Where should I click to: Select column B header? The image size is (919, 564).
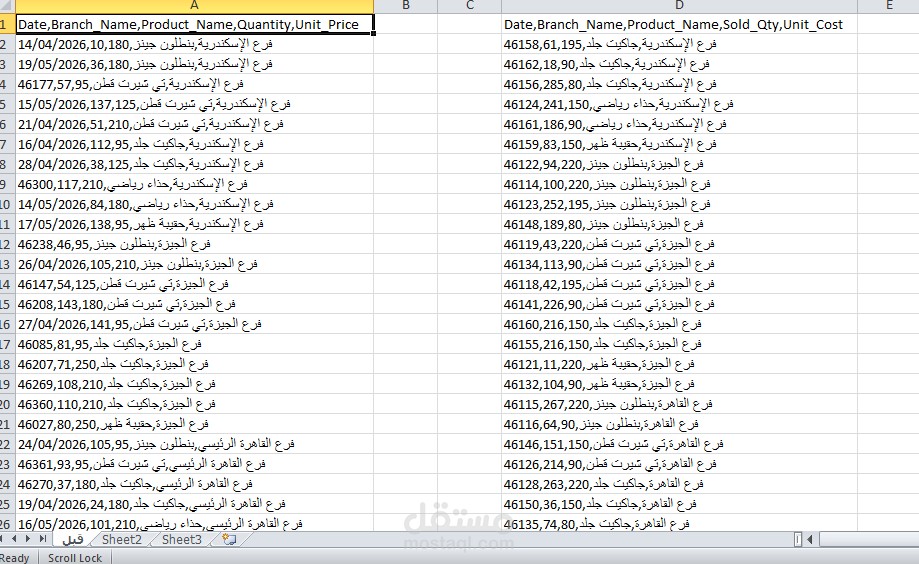tap(406, 6)
